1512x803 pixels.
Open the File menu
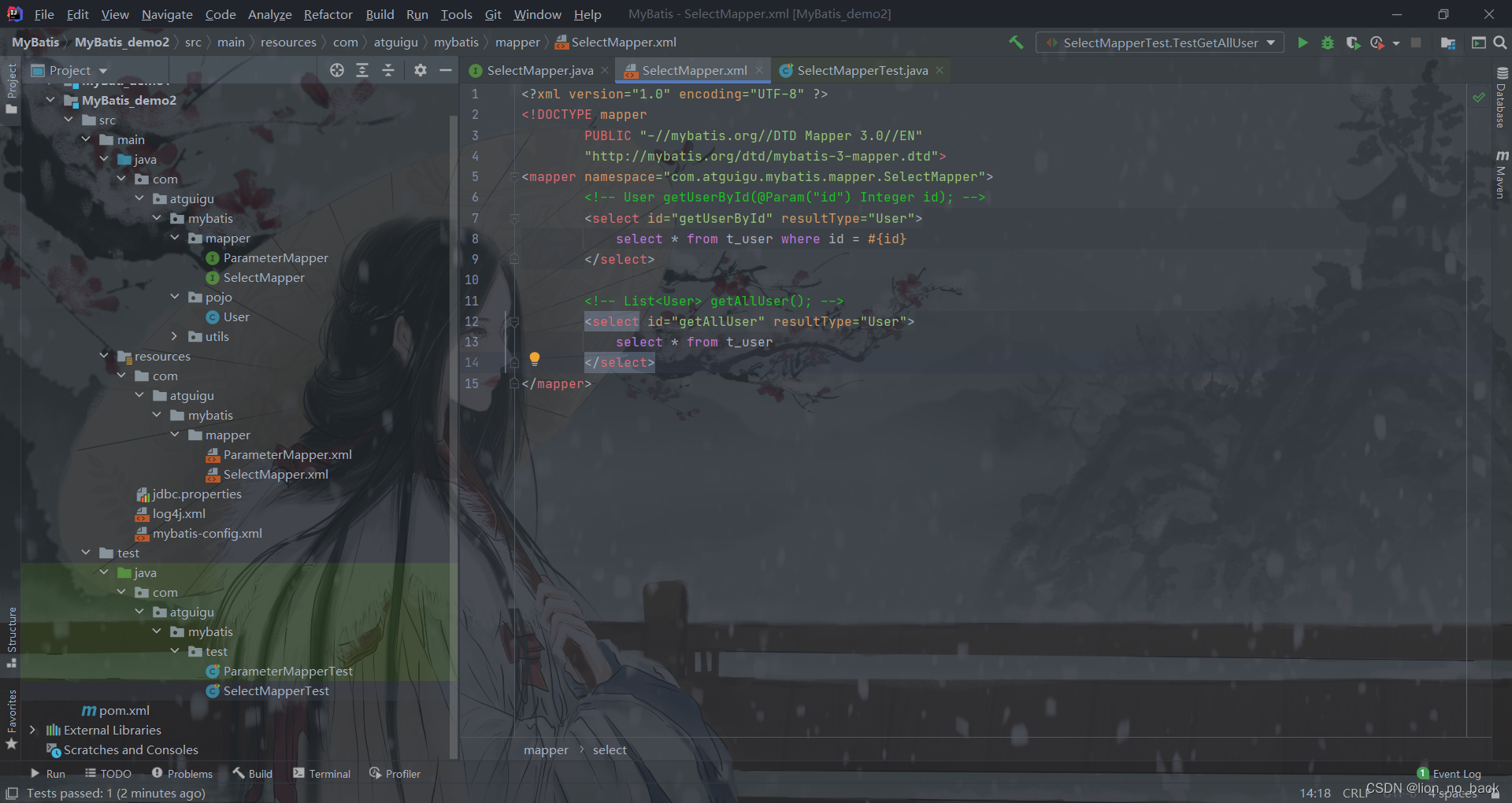pyautogui.click(x=44, y=14)
